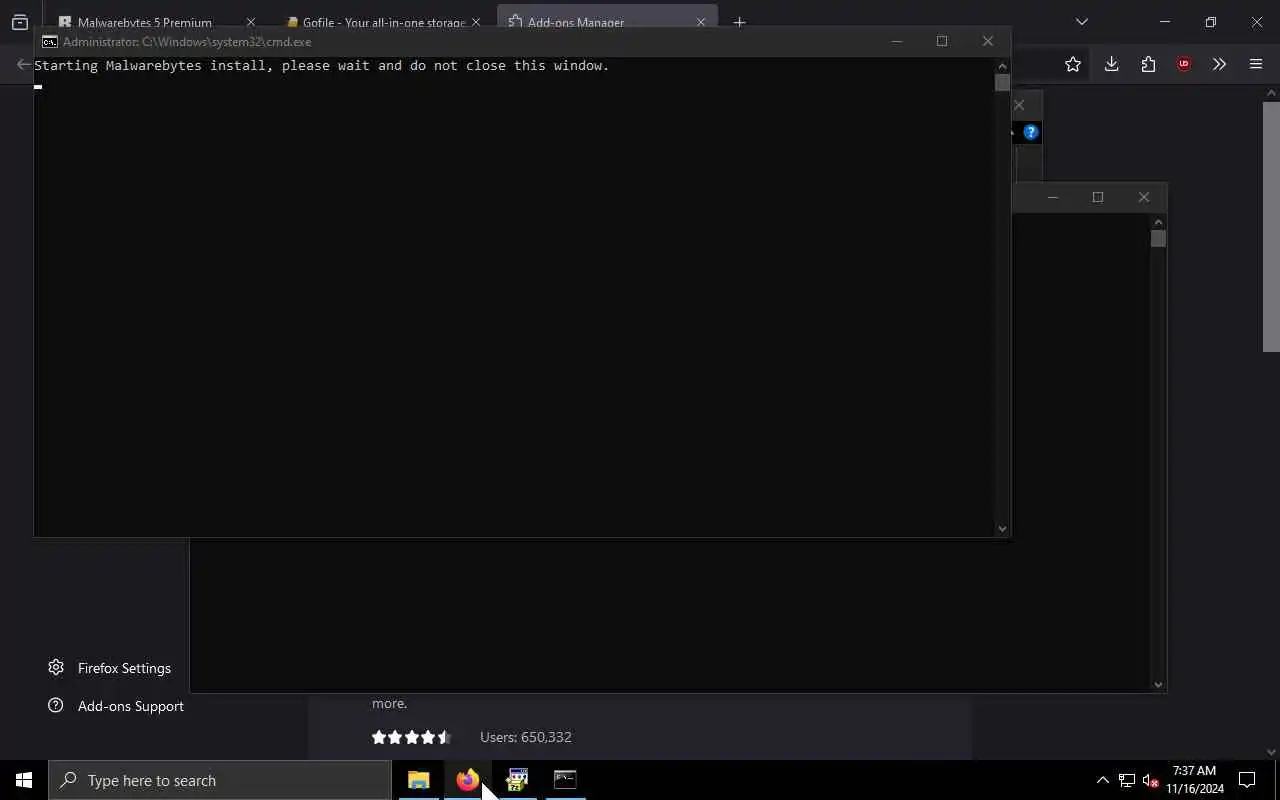This screenshot has width=1280, height=800.
Task: Switch to the Gofile storage tab
Action: click(375, 22)
